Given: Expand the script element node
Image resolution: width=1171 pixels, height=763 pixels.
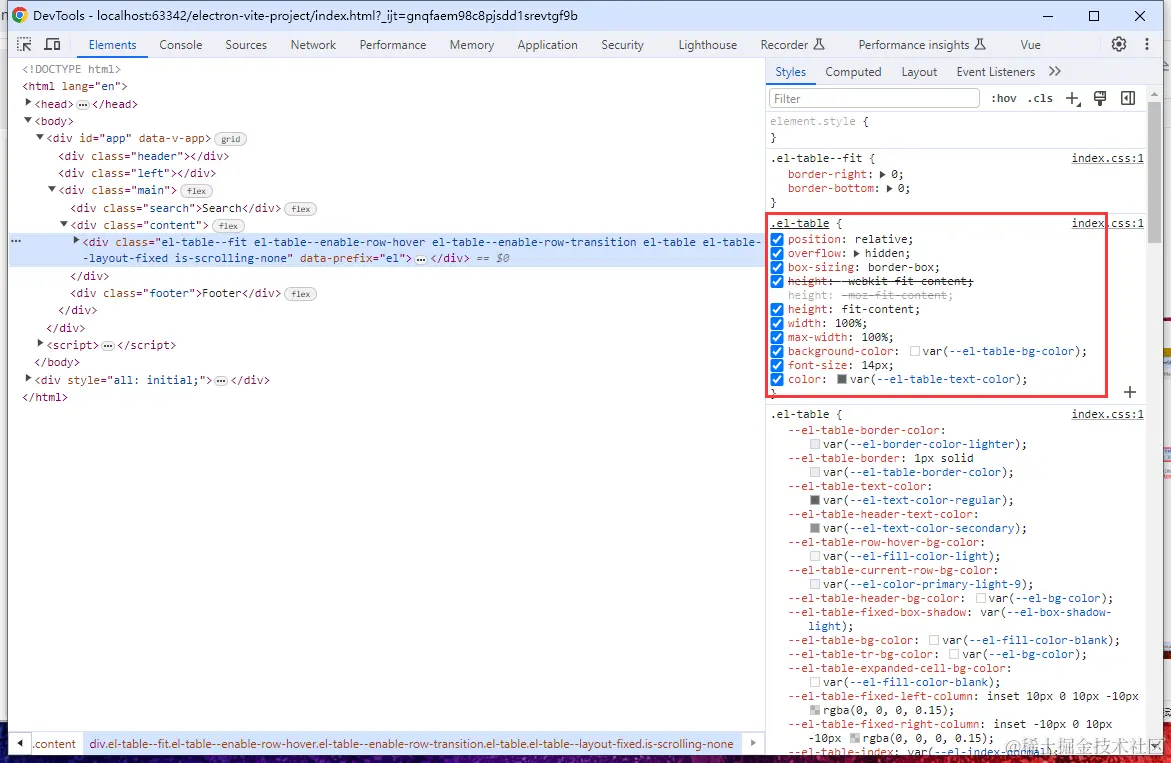Looking at the screenshot, I should [x=40, y=344].
